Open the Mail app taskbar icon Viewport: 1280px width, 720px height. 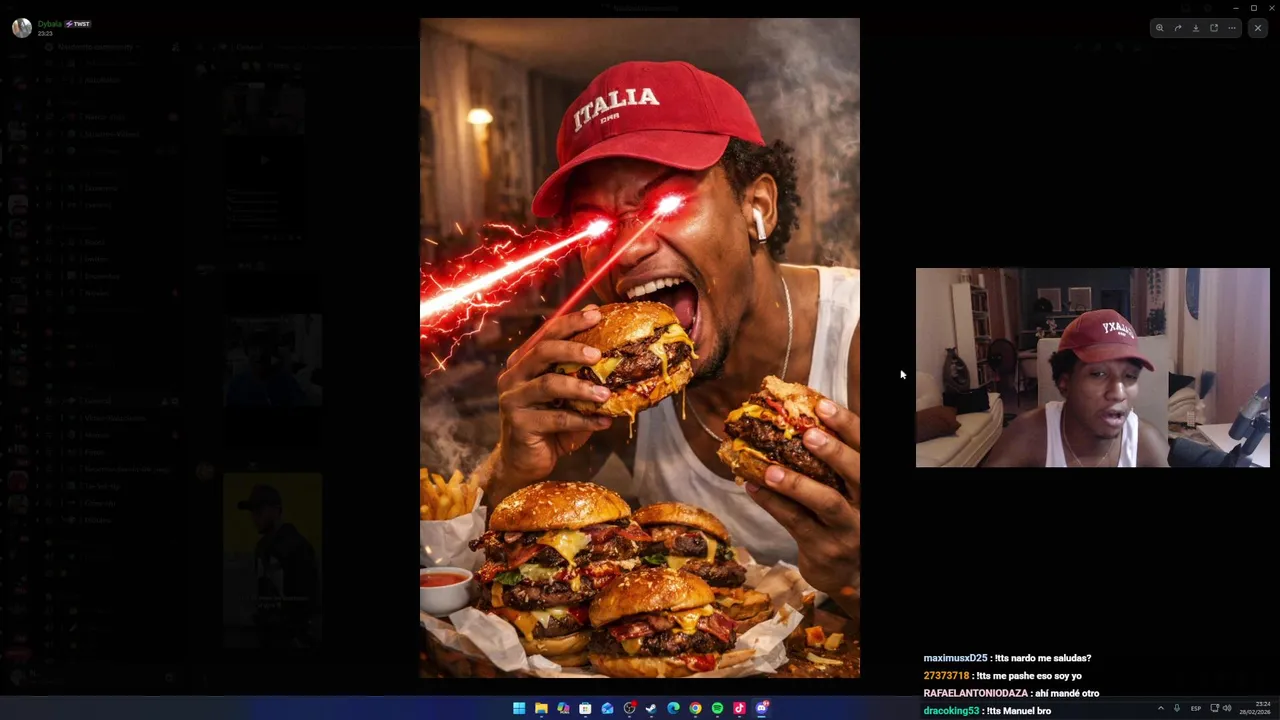(x=607, y=708)
